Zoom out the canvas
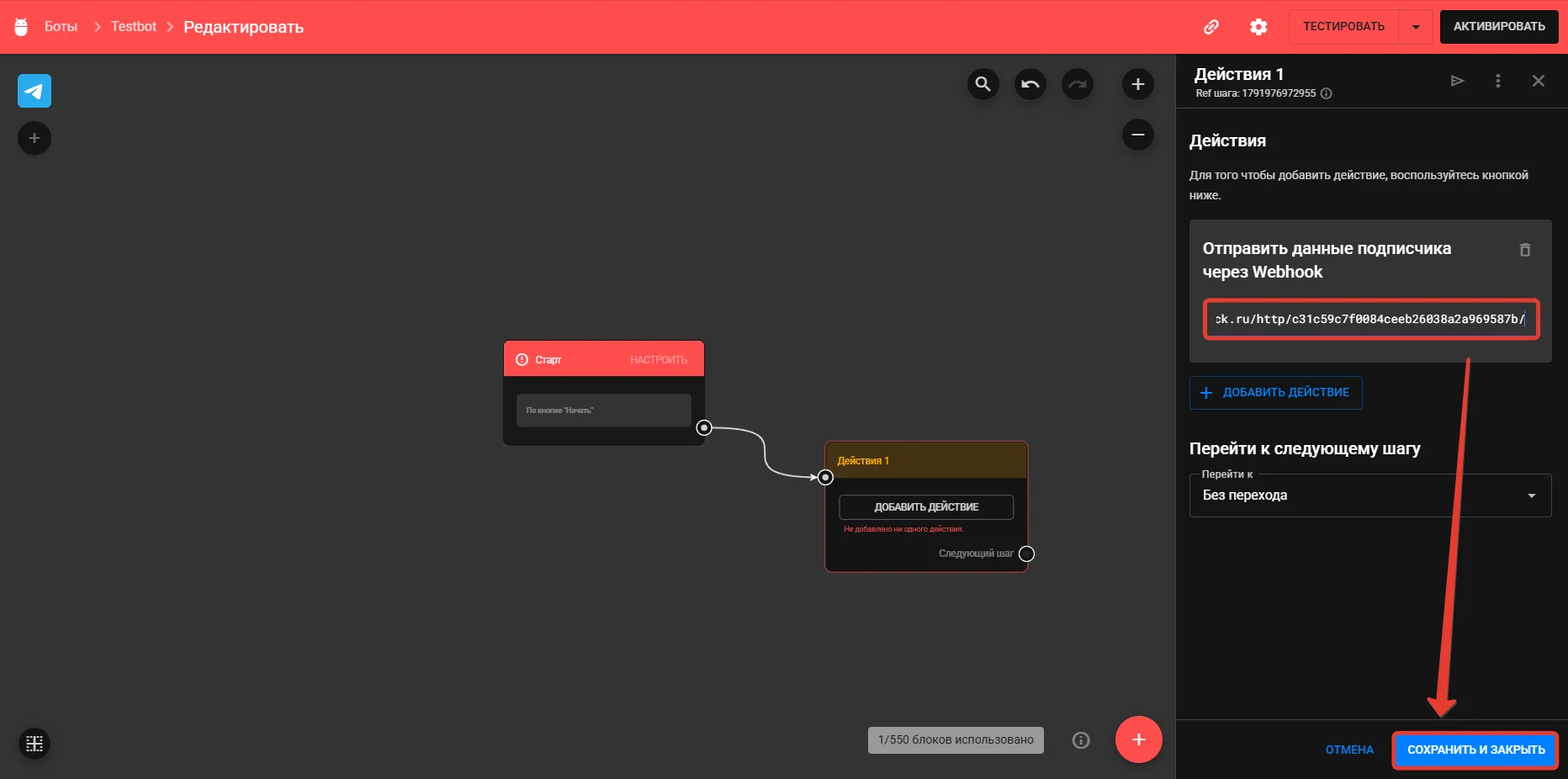This screenshot has width=1568, height=779. [x=1138, y=135]
